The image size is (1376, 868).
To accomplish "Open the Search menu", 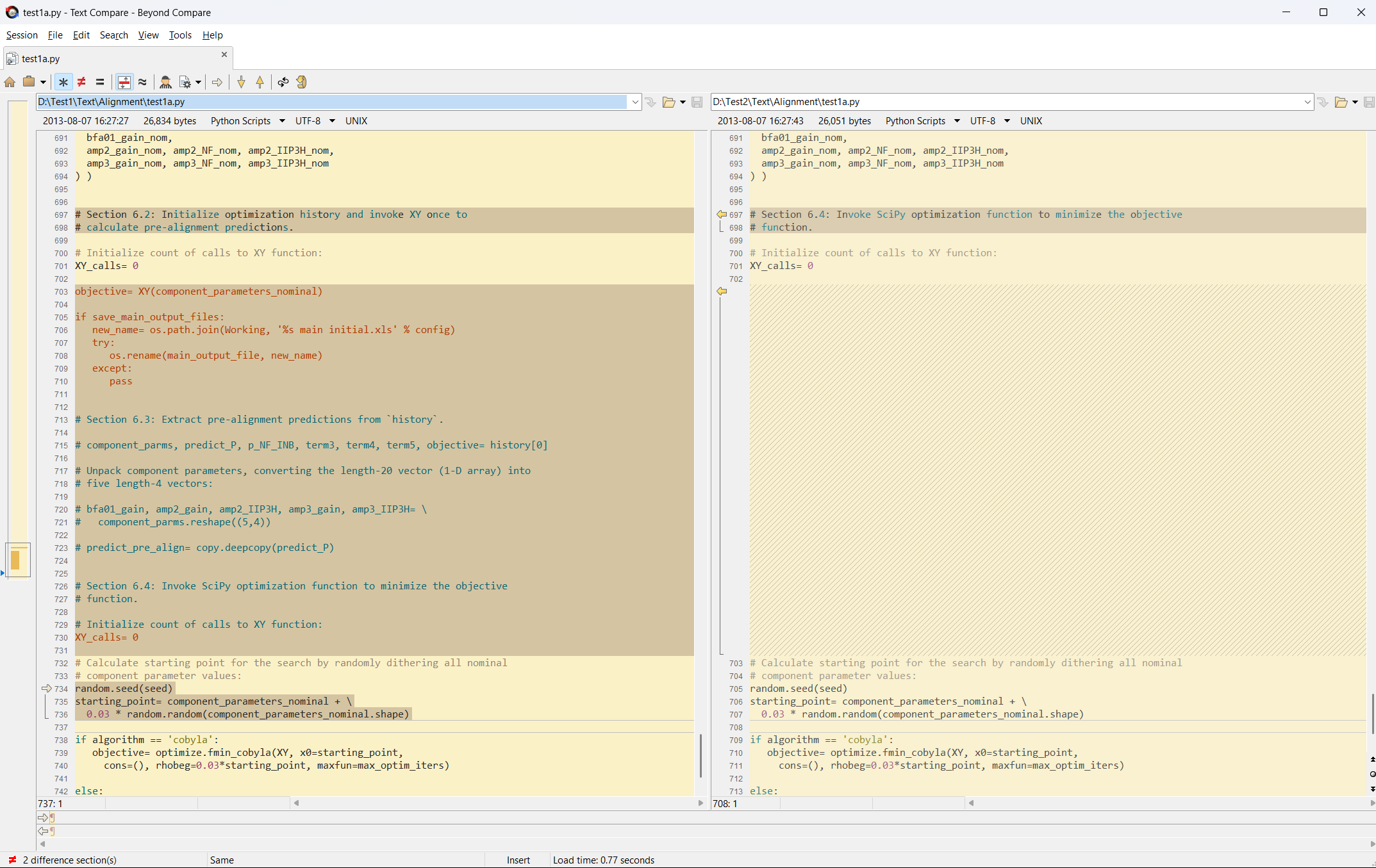I will tap(114, 35).
